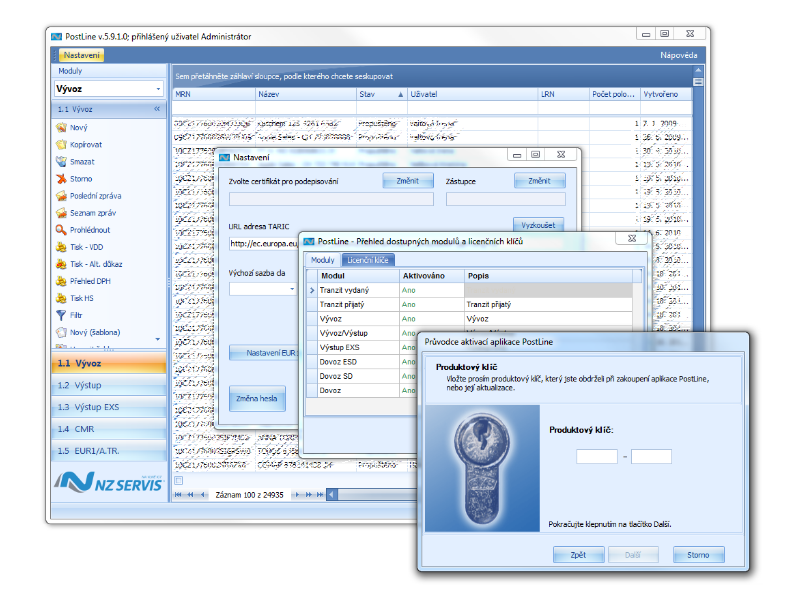Image resolution: width=800 pixels, height=600 pixels.
Task: Select the Vývoz/Výstup module row
Action: (x=362, y=333)
